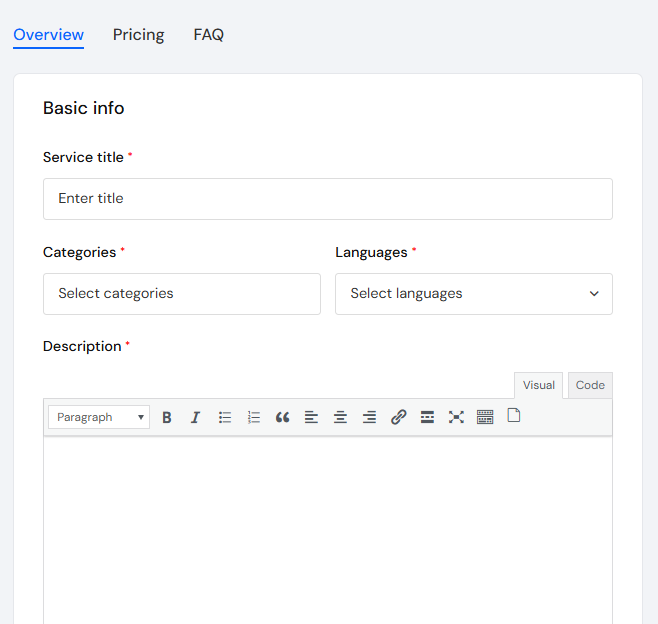Viewport: 658px width, 624px height.
Task: Apply italic formatting in the editor
Action: point(196,417)
